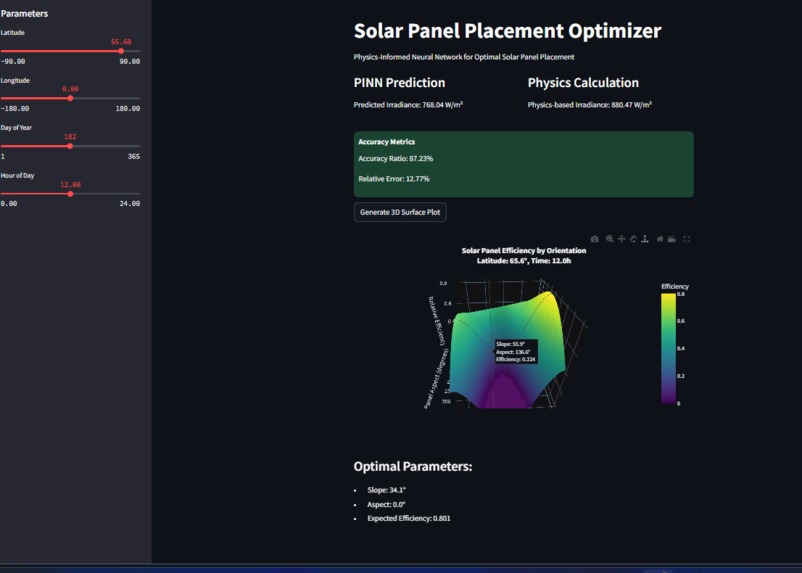Viewport: 802px width, 573px height.
Task: Click the 'Aspect: 0.0°' optimal parameter
Action: tap(386, 504)
